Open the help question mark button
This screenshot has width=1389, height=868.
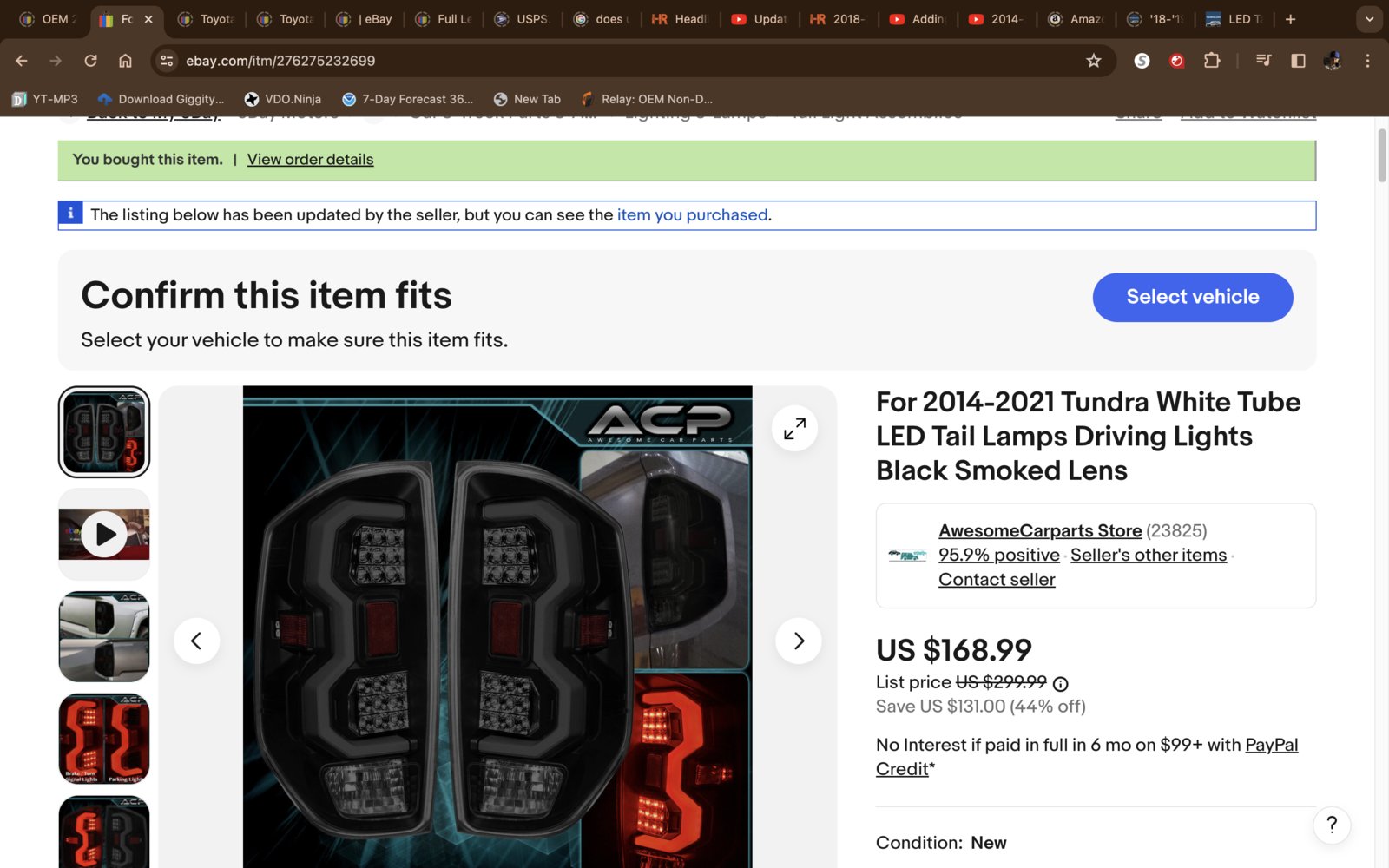[1332, 825]
